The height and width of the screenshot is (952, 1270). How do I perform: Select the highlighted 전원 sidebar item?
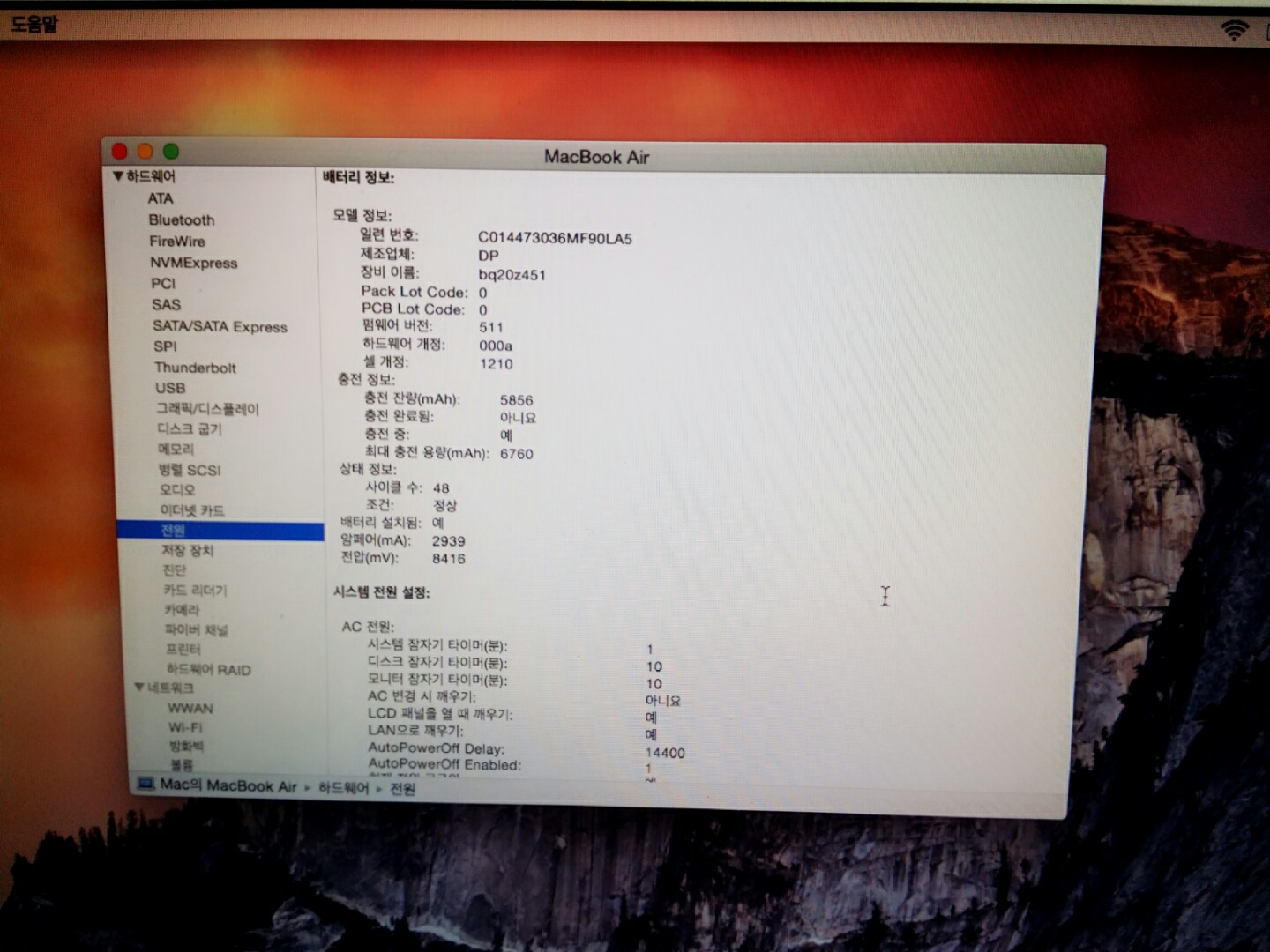(173, 530)
